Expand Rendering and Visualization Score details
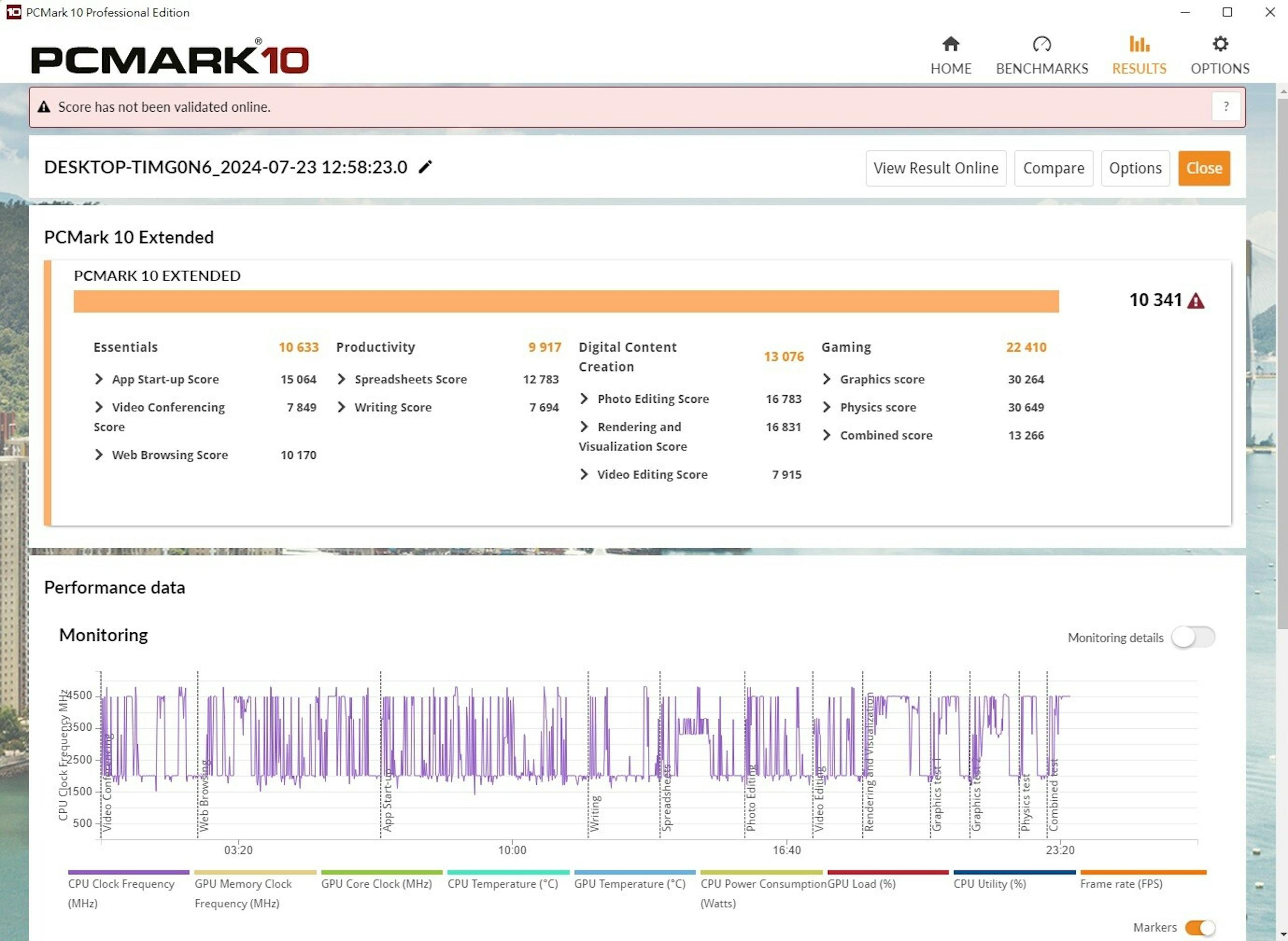Viewport: 1288px width, 941px height. 584,426
